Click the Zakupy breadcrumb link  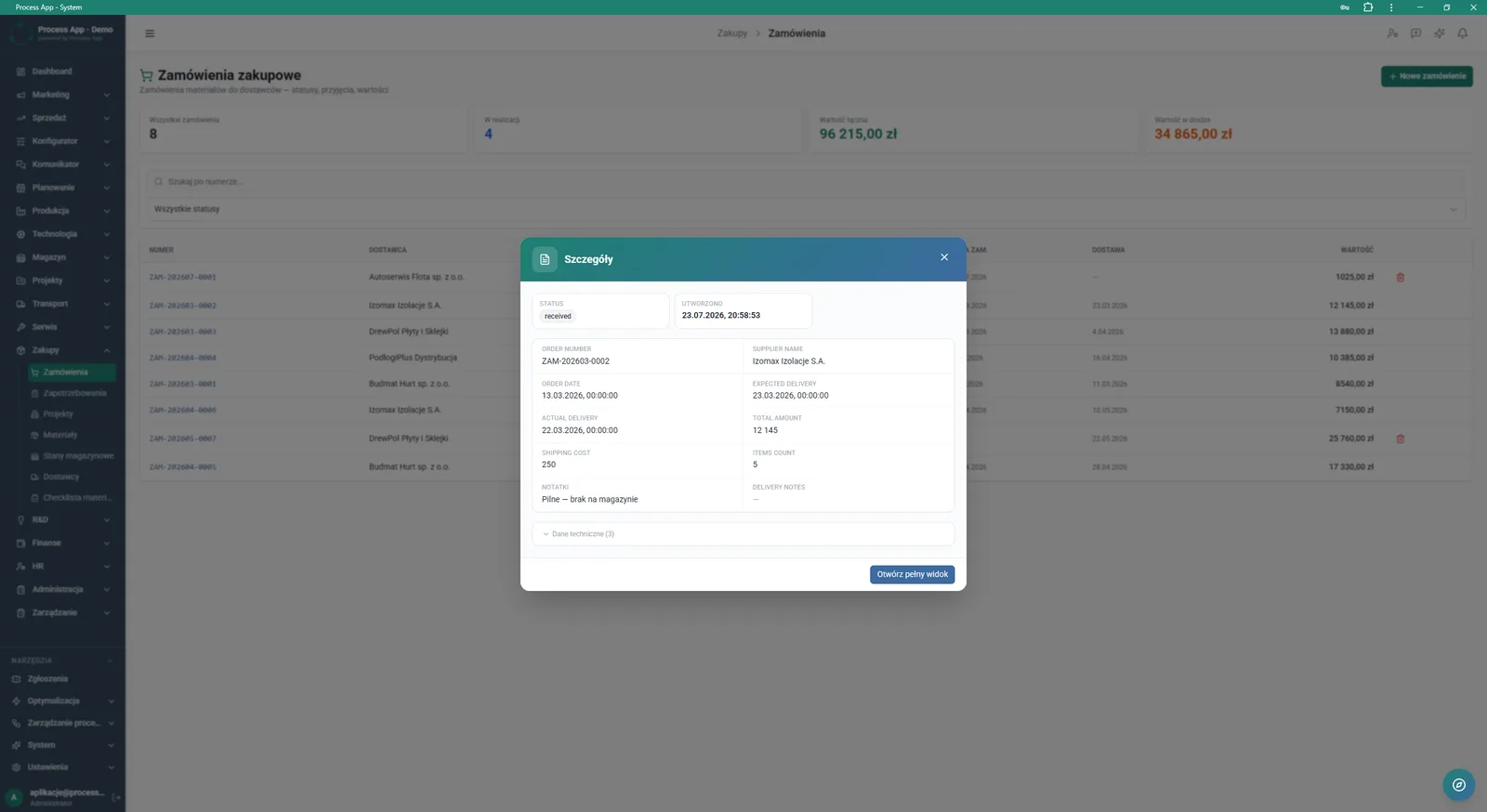731,33
